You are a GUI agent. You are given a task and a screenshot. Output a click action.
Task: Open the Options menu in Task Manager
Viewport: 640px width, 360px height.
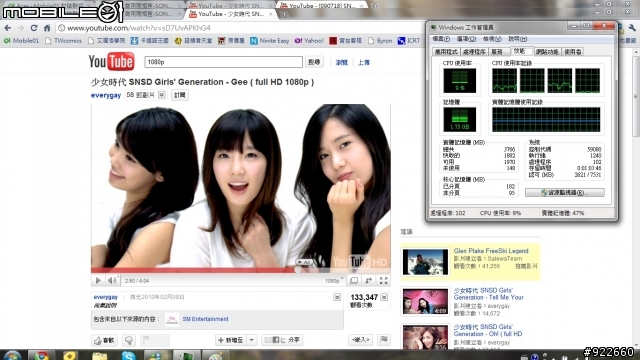coord(467,39)
